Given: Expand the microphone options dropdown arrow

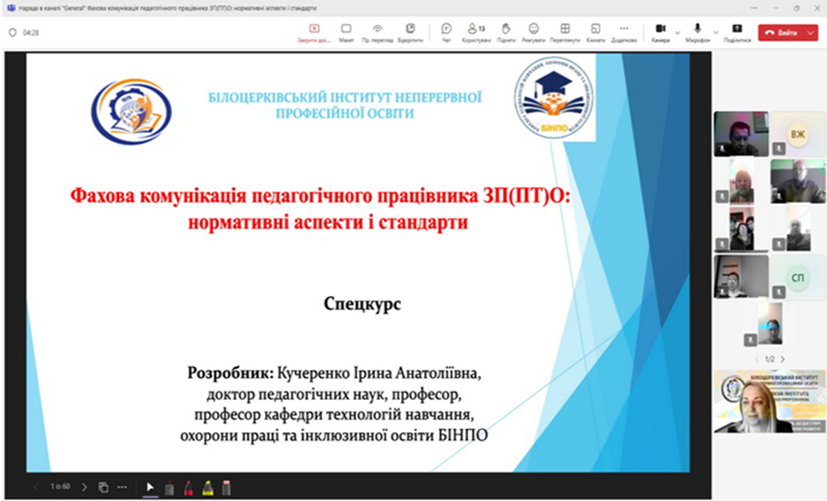Looking at the screenshot, I should click(715, 32).
